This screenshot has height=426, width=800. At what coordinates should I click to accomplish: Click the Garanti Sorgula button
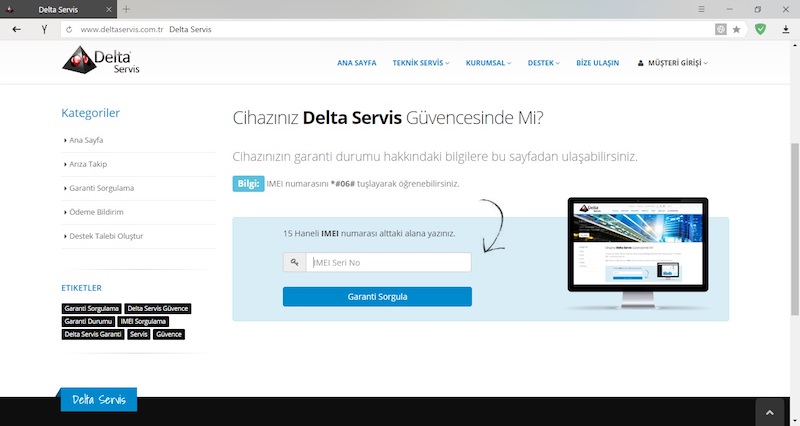pos(377,296)
